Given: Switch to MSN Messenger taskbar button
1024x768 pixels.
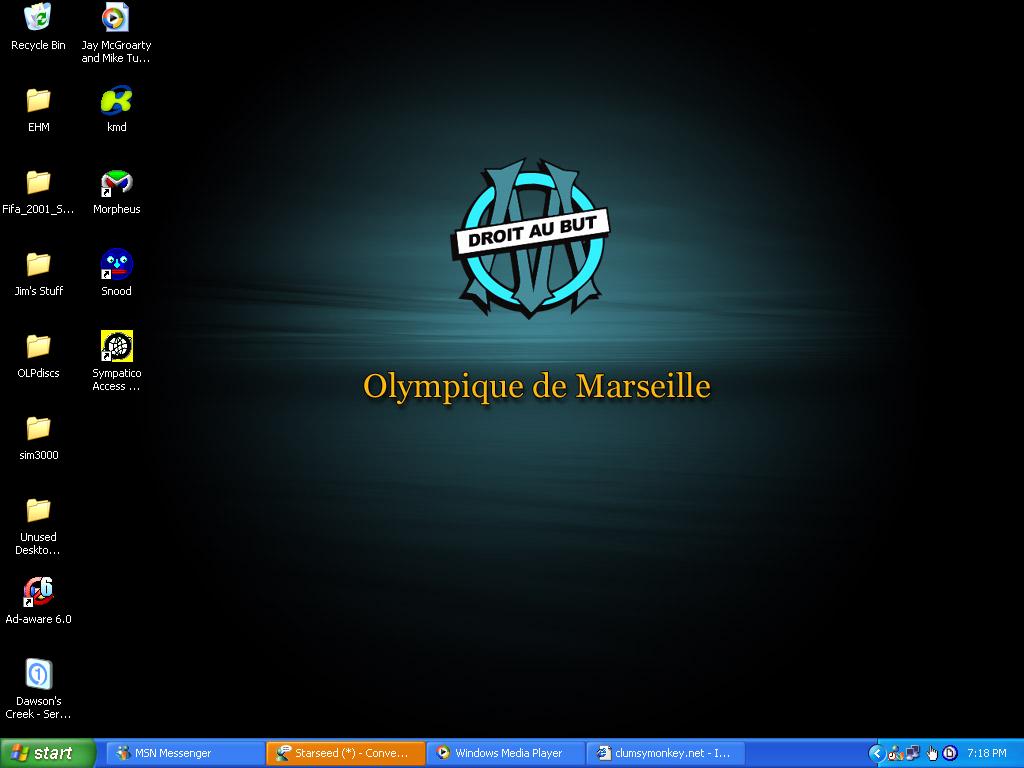Looking at the screenshot, I should click(x=185, y=753).
